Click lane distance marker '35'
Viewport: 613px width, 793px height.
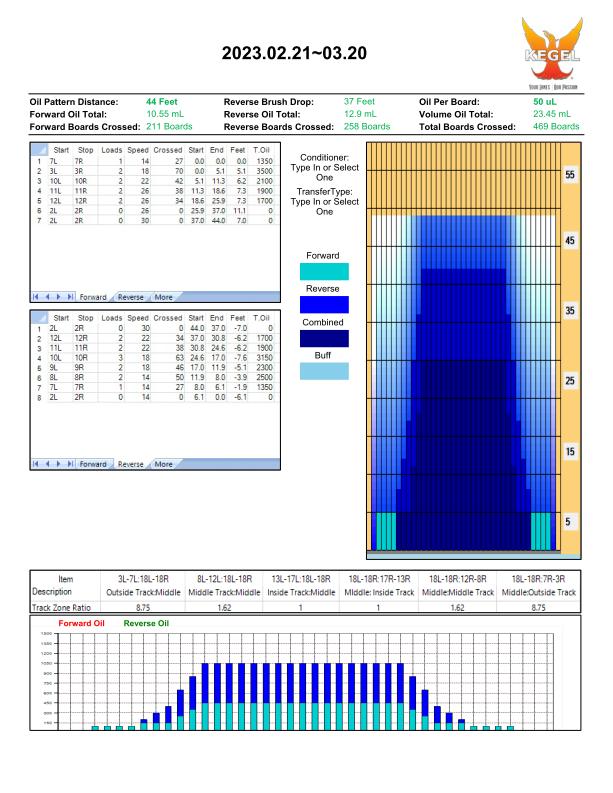[570, 311]
